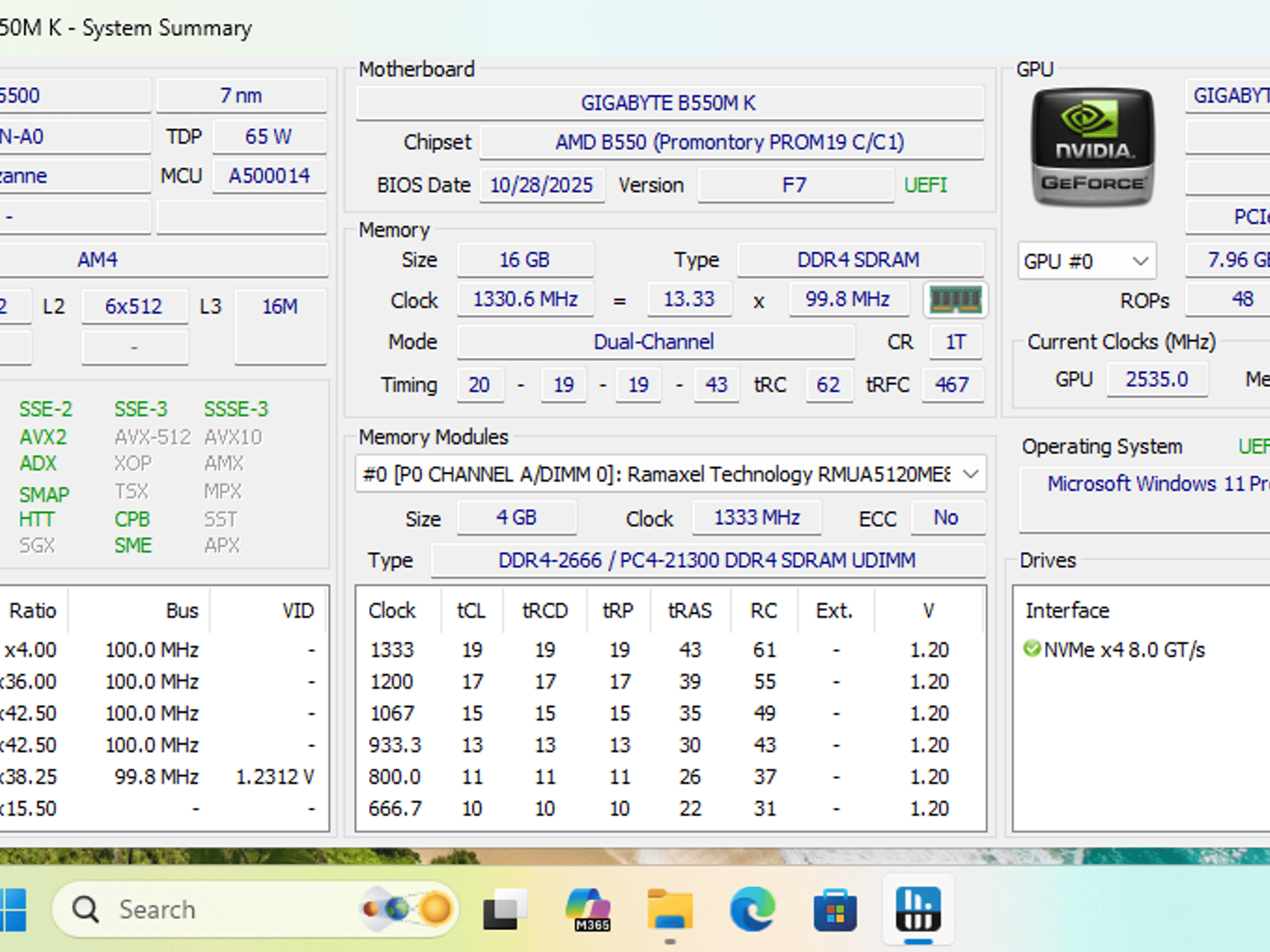Click the x38.25 ratio row
Viewport: 1270px width, 952px height.
(x=164, y=777)
